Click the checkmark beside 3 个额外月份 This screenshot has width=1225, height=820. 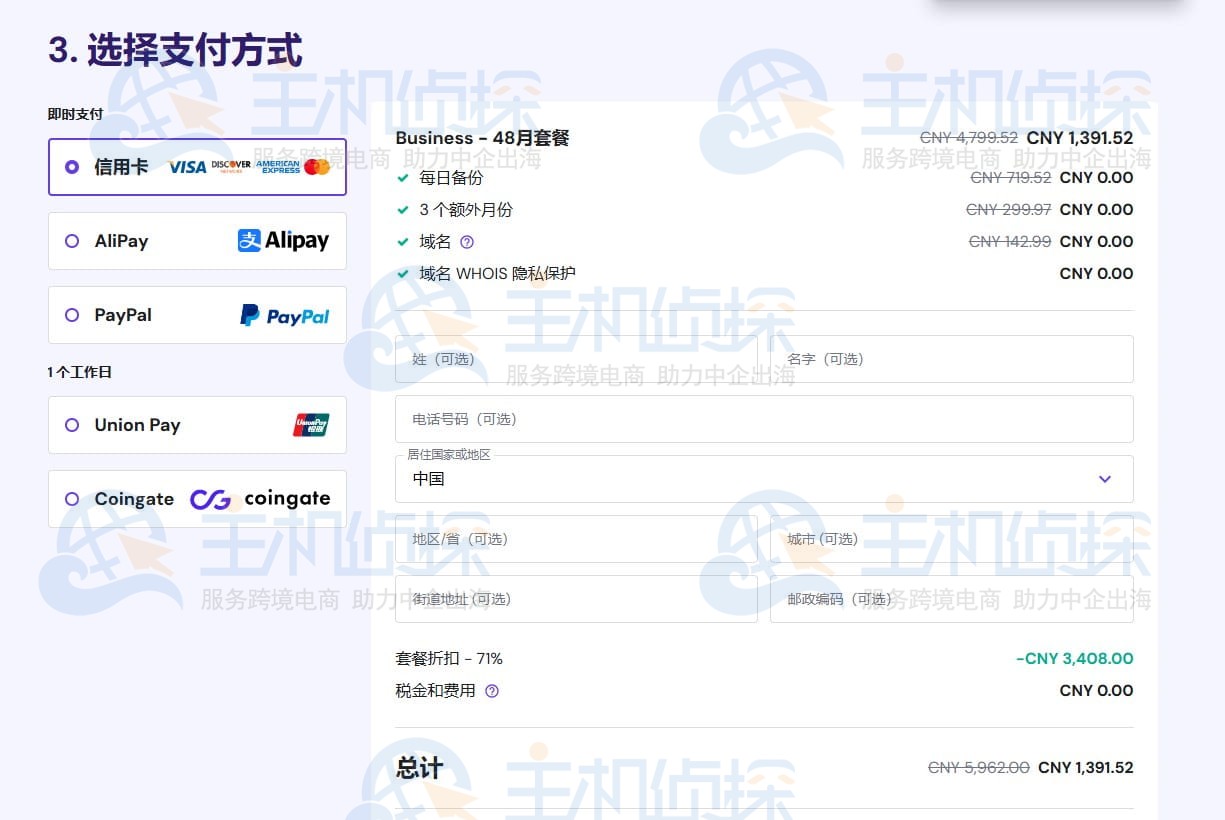click(403, 210)
